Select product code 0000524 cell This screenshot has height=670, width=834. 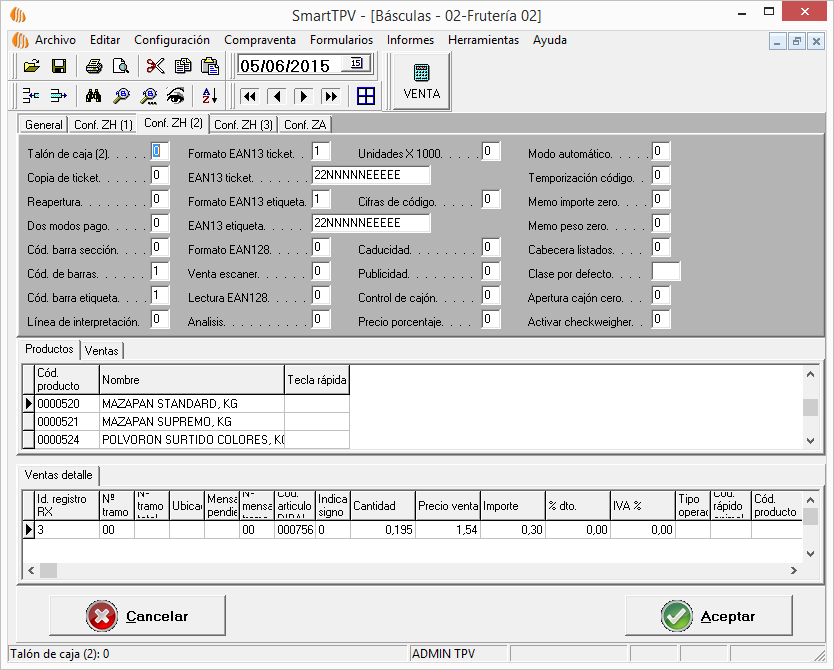[67, 440]
